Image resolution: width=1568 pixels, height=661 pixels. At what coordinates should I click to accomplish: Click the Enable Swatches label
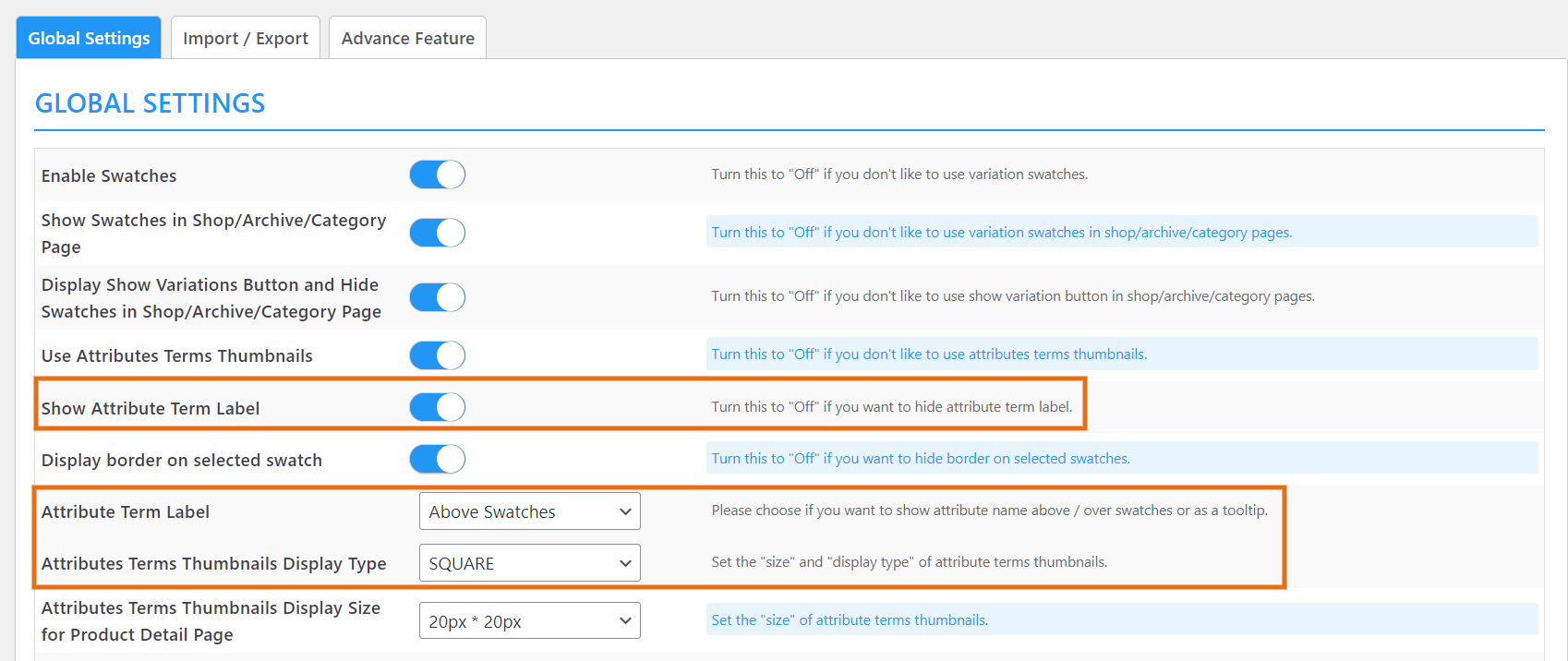coord(109,176)
